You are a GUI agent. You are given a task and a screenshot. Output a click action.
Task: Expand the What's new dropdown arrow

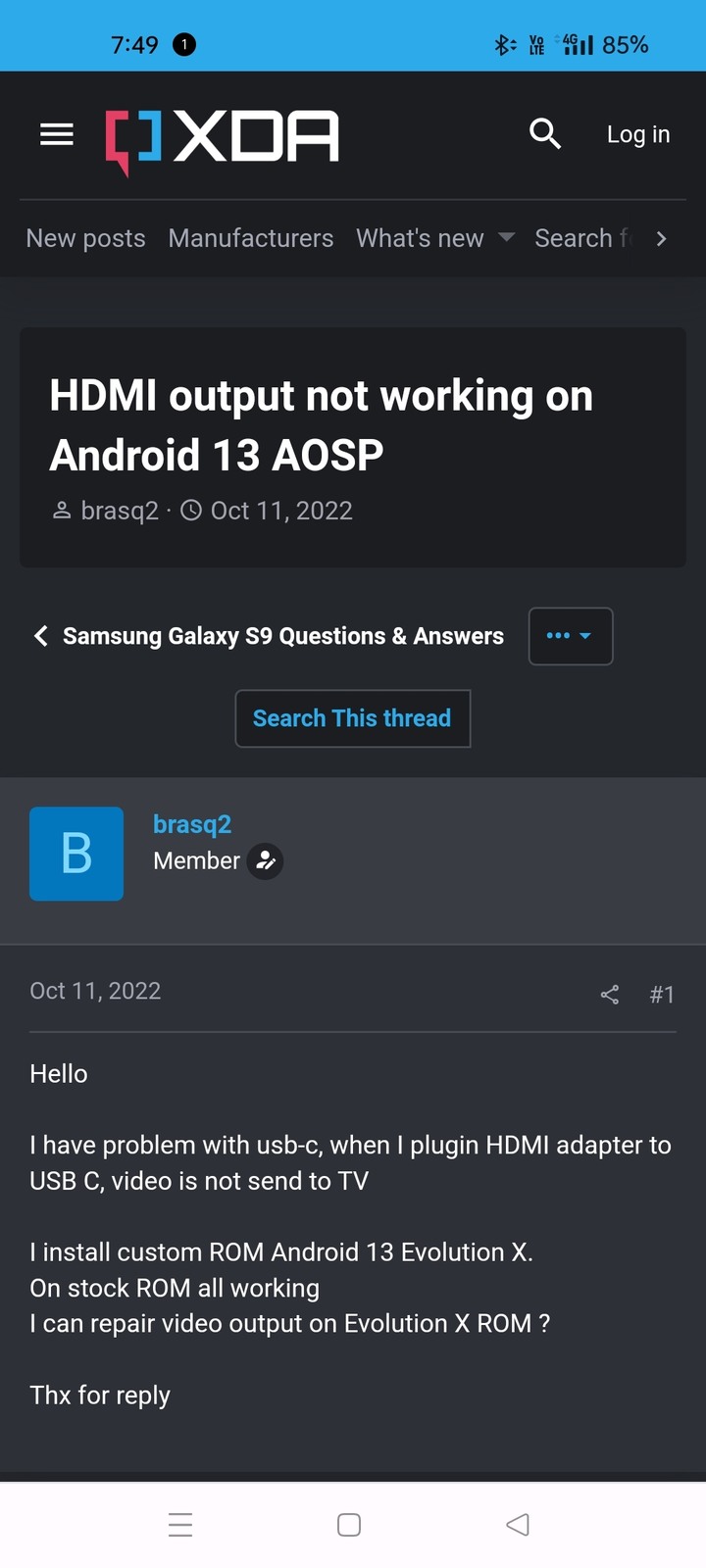tap(507, 237)
